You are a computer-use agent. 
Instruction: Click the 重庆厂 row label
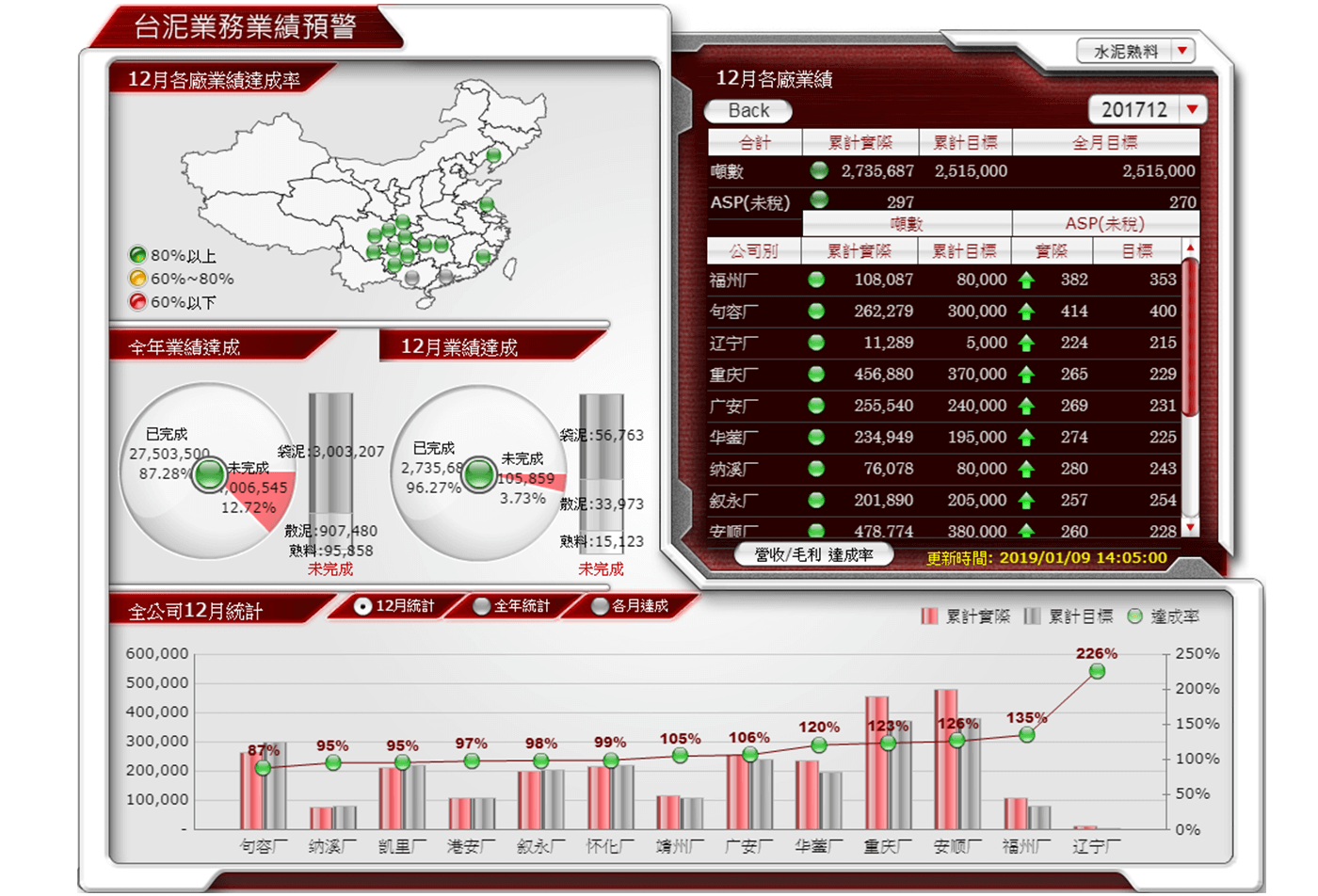(x=733, y=375)
